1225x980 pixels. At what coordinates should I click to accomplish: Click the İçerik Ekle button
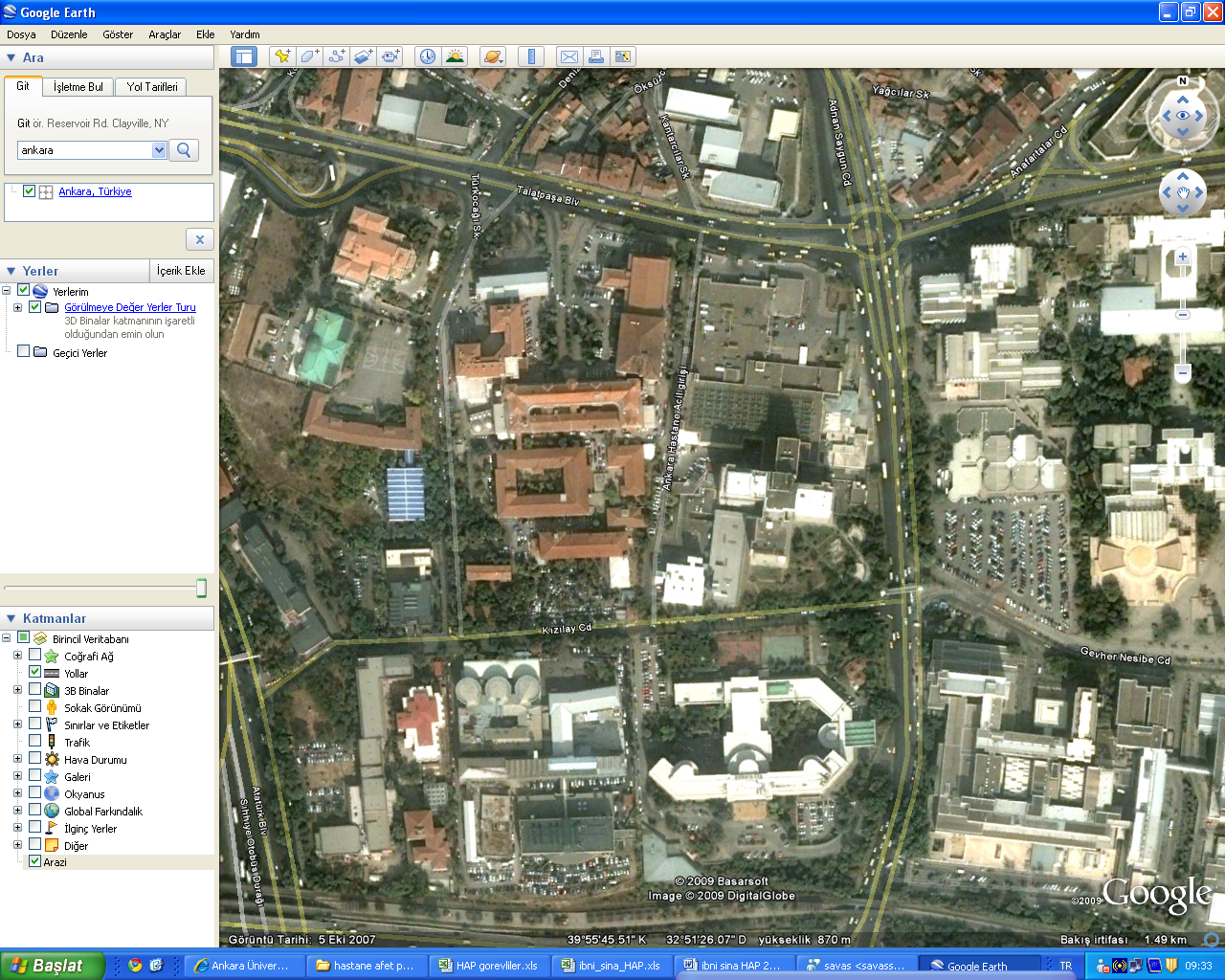click(182, 271)
